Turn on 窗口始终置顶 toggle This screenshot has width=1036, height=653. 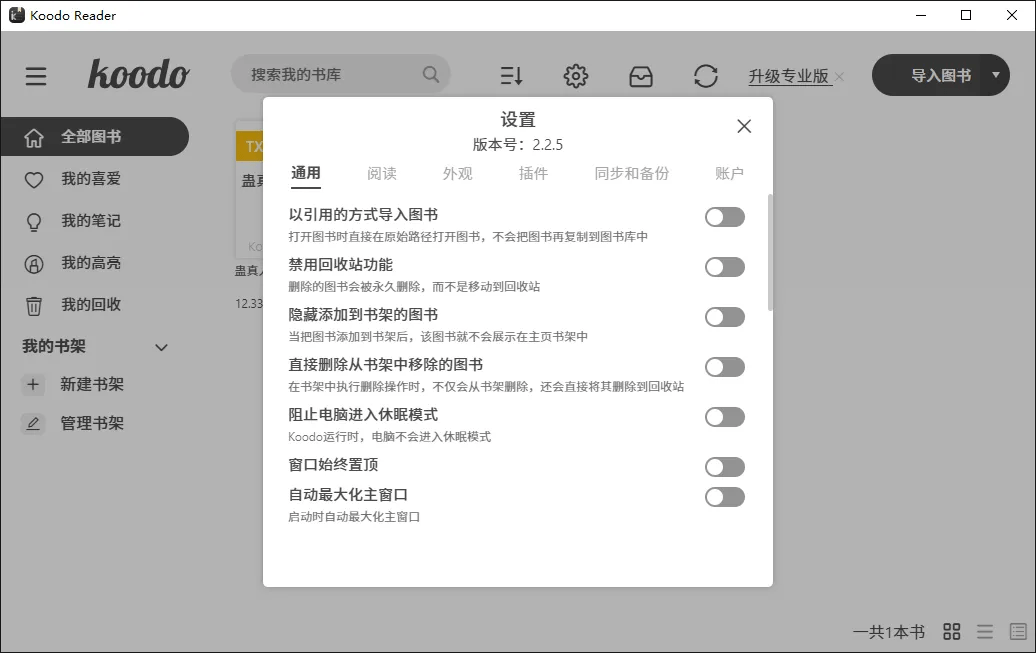724,467
